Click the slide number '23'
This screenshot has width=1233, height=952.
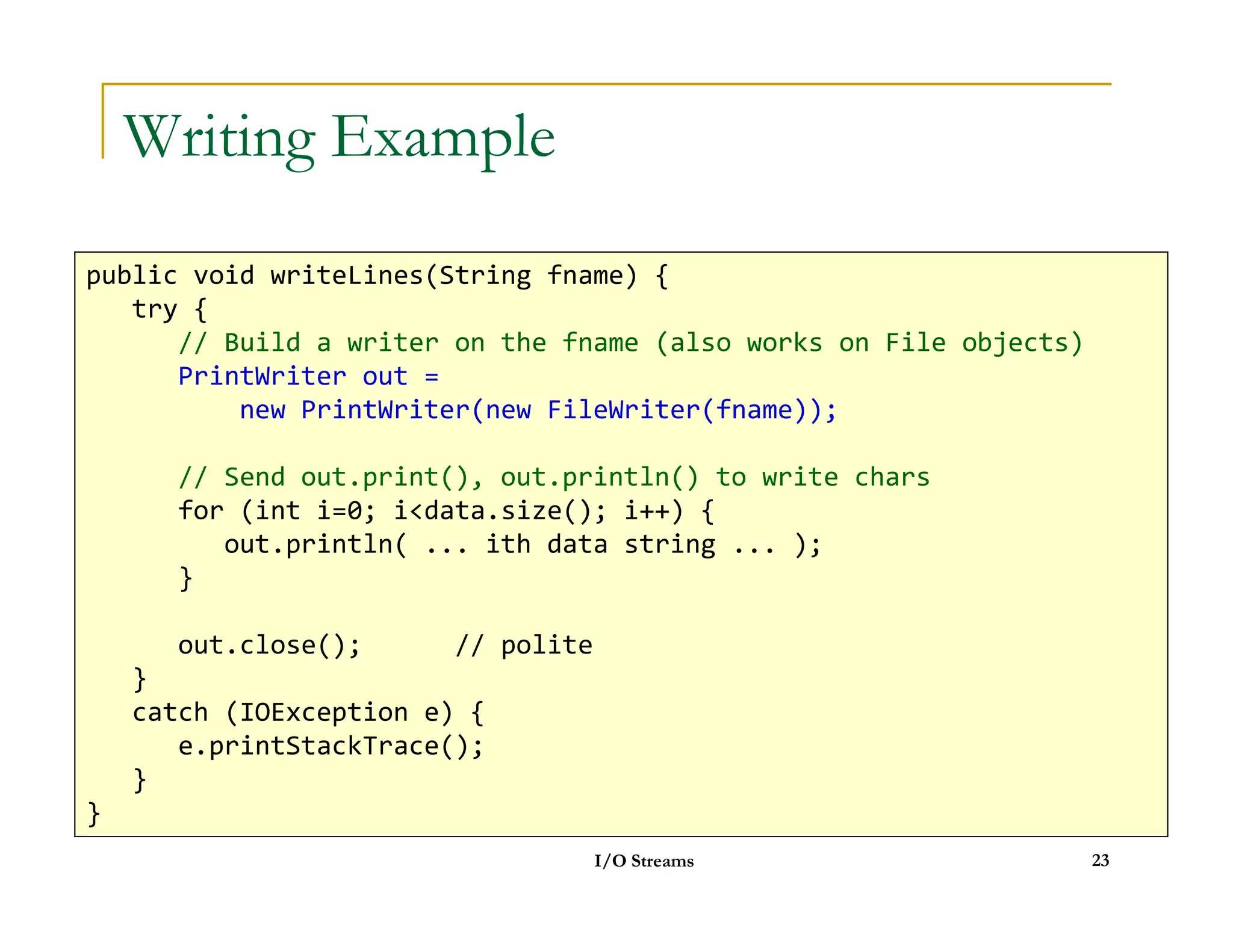click(x=1101, y=861)
